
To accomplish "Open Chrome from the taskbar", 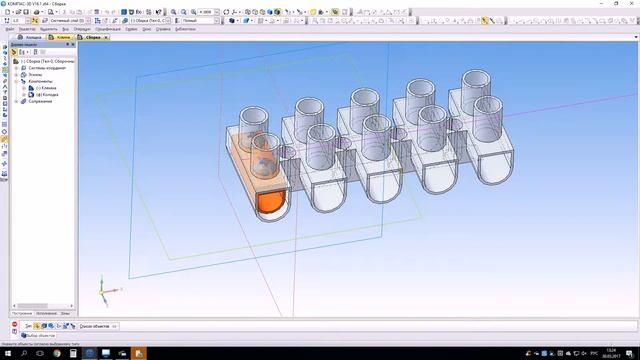I will (57, 353).
